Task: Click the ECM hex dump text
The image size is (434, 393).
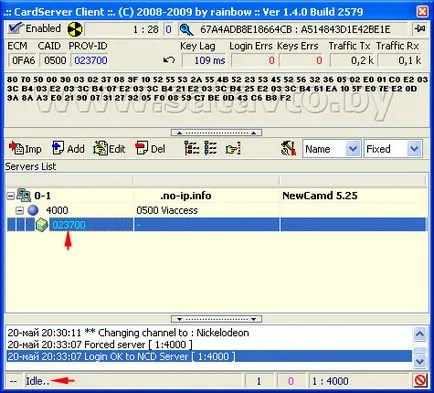Action: point(217,89)
